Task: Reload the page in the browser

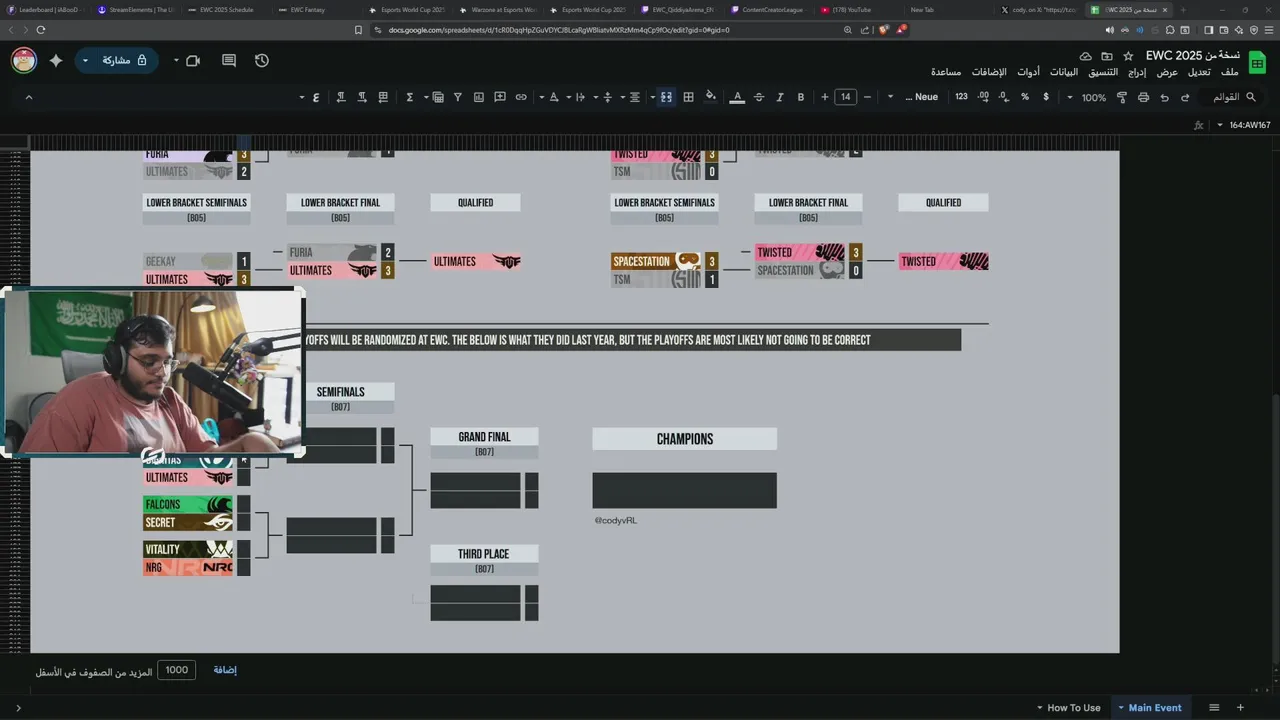Action: coord(40,30)
